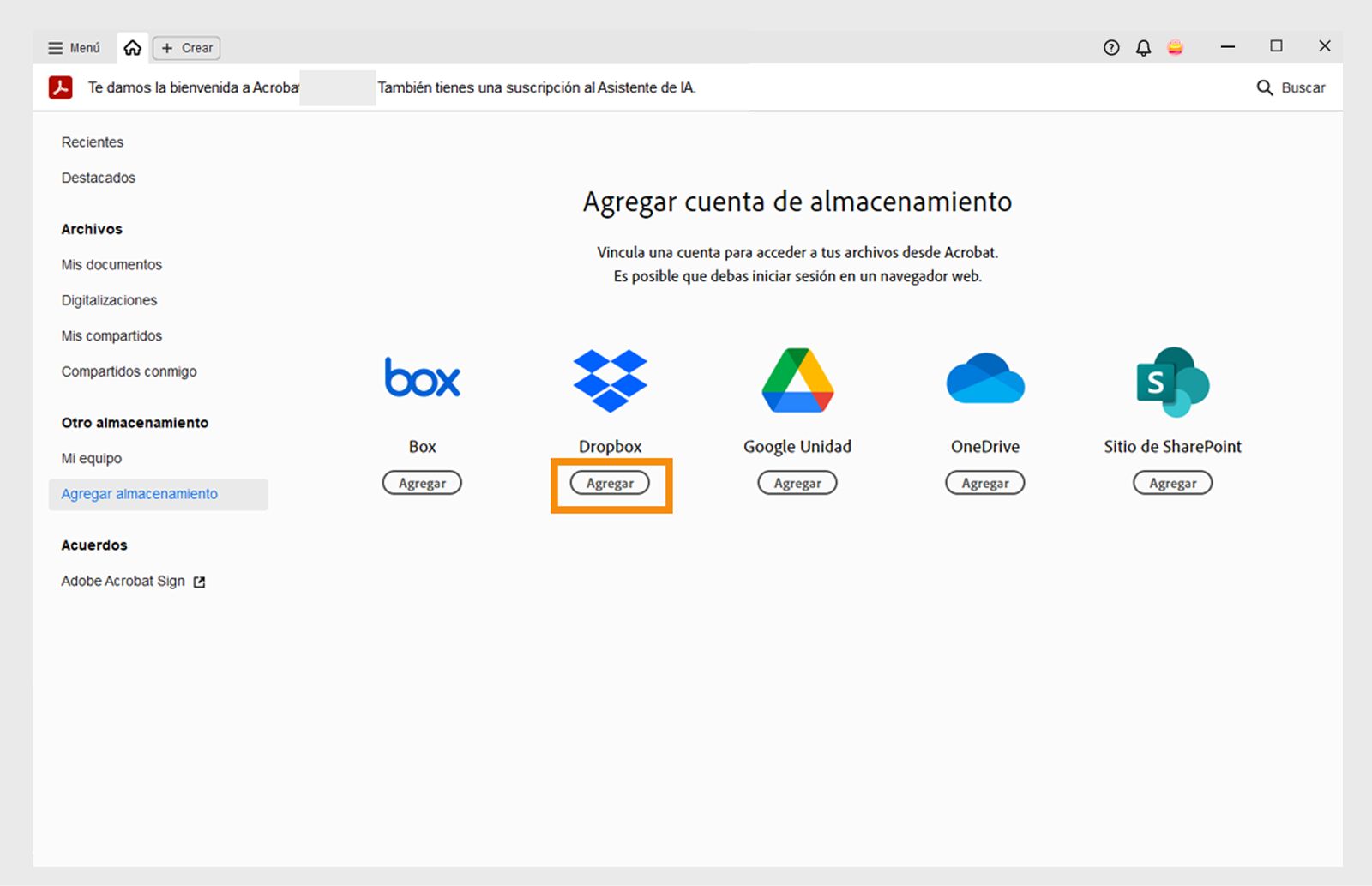Click the Crear button
The image size is (1372, 886).
tap(186, 48)
